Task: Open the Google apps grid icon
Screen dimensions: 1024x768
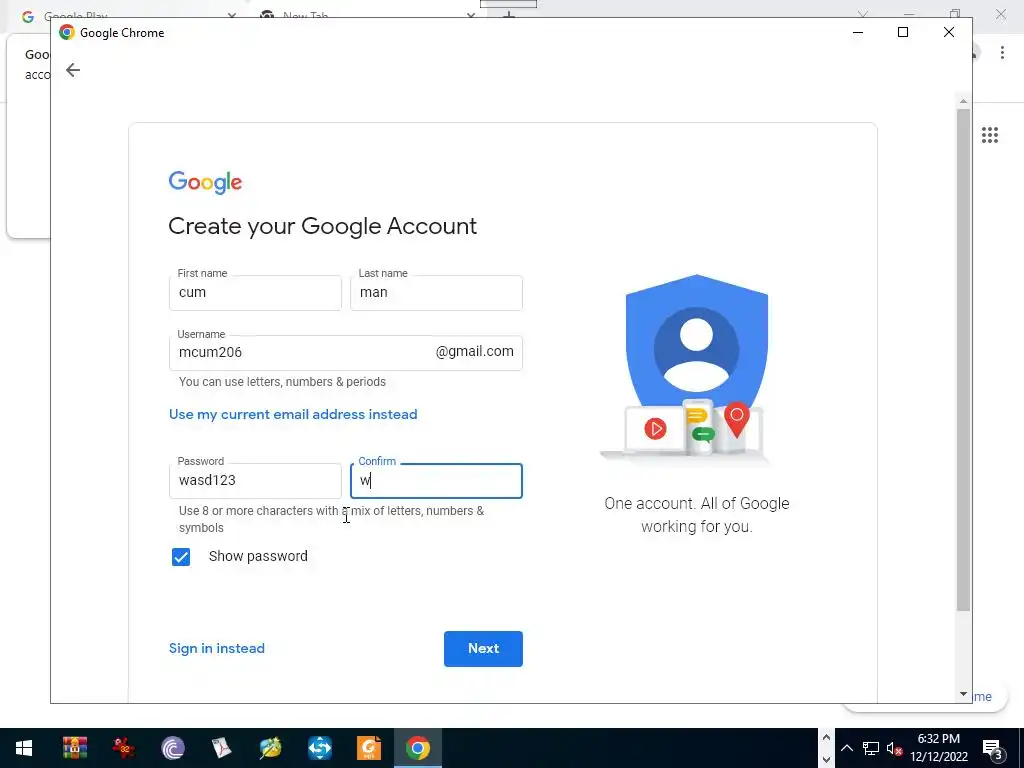Action: 989,135
